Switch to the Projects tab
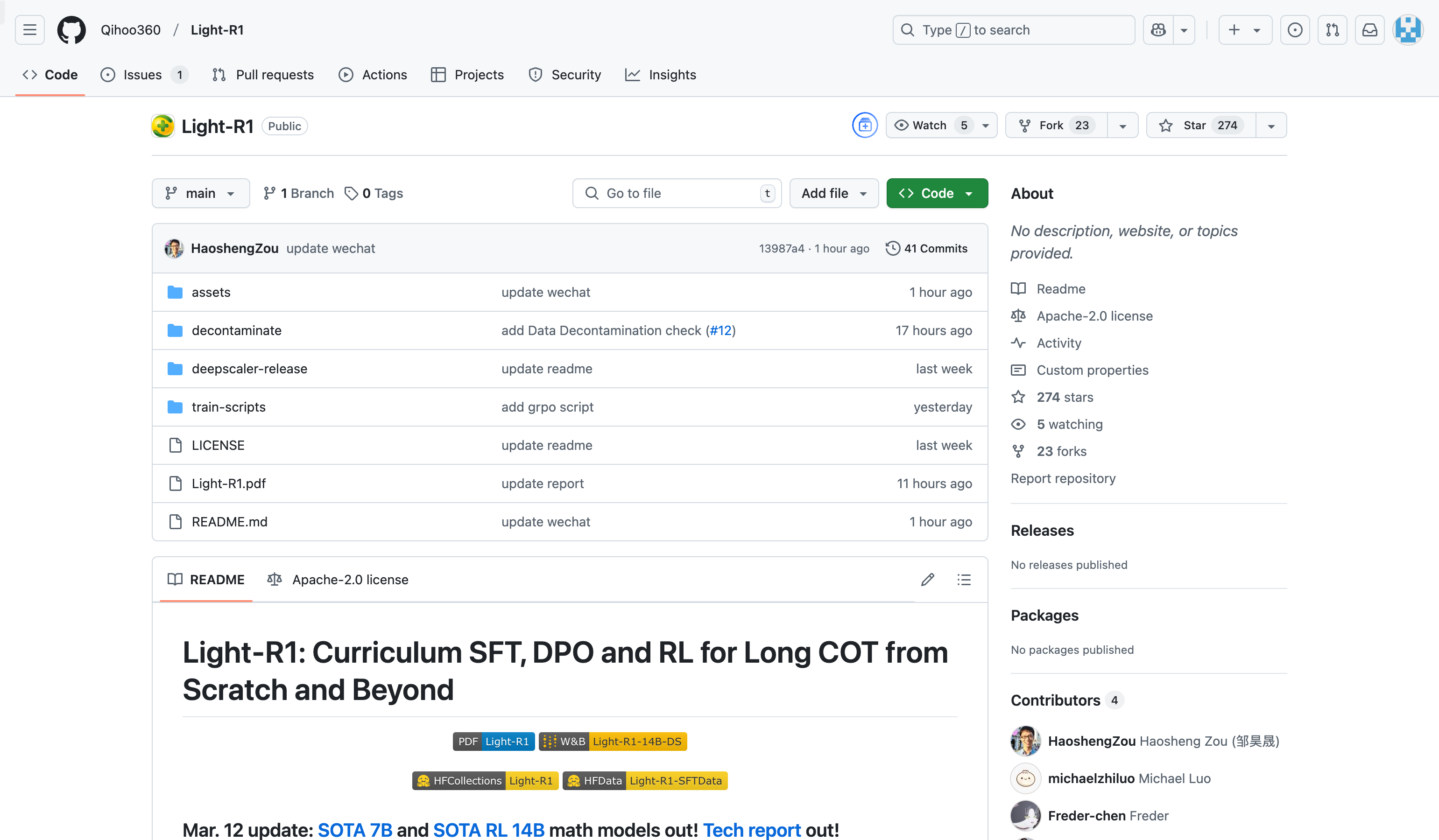 [x=468, y=75]
